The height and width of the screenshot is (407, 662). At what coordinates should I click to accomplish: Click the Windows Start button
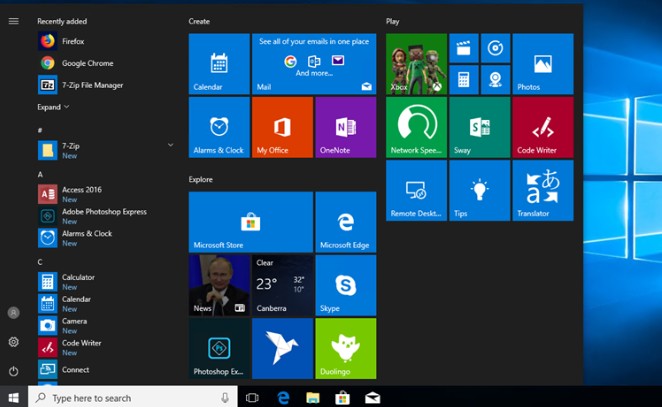pos(14,398)
